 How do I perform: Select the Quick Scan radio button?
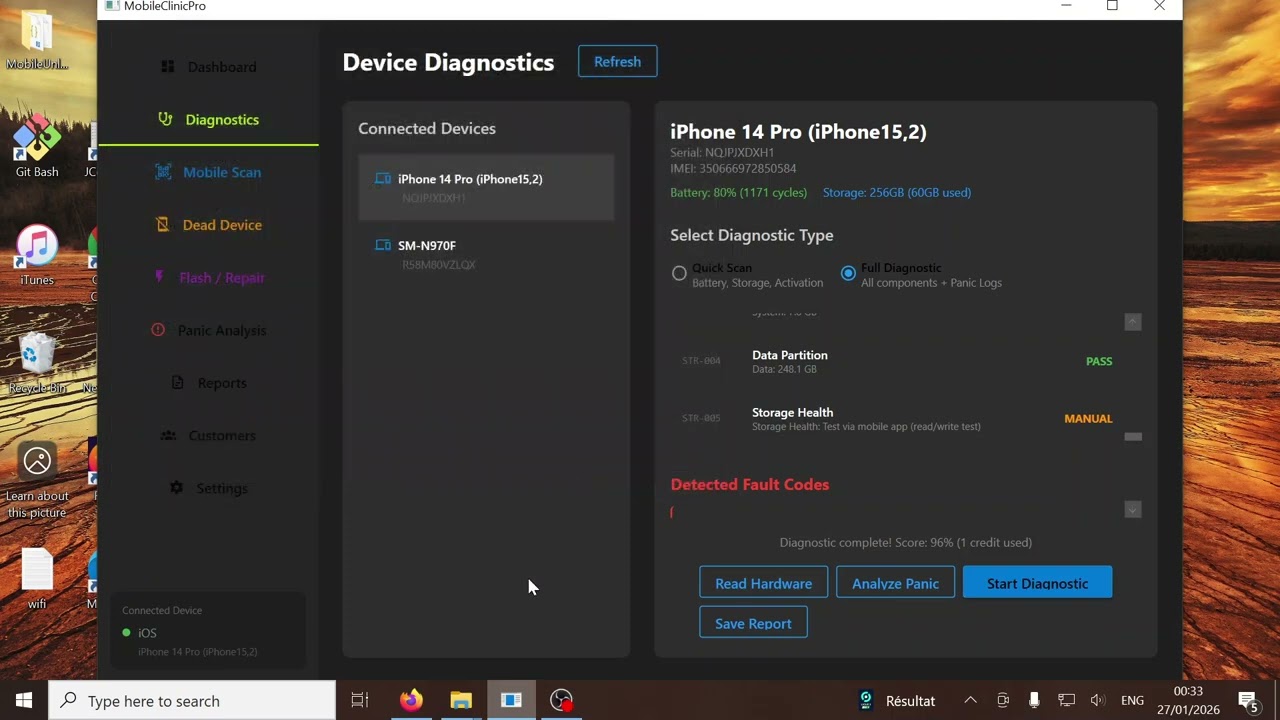coord(679,273)
